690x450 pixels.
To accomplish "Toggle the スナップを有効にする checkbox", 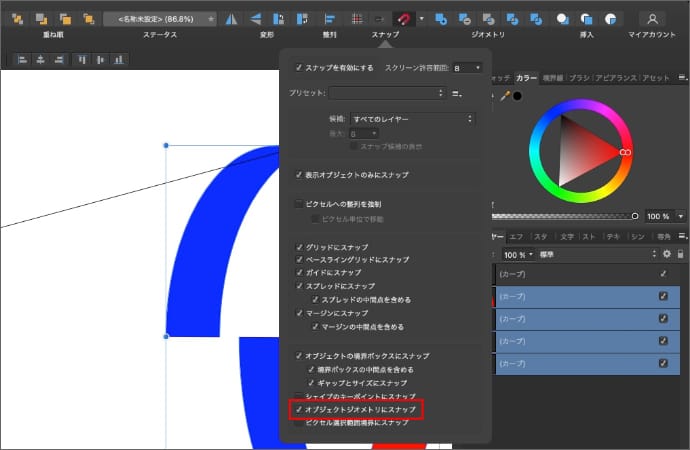I will pyautogui.click(x=298, y=68).
